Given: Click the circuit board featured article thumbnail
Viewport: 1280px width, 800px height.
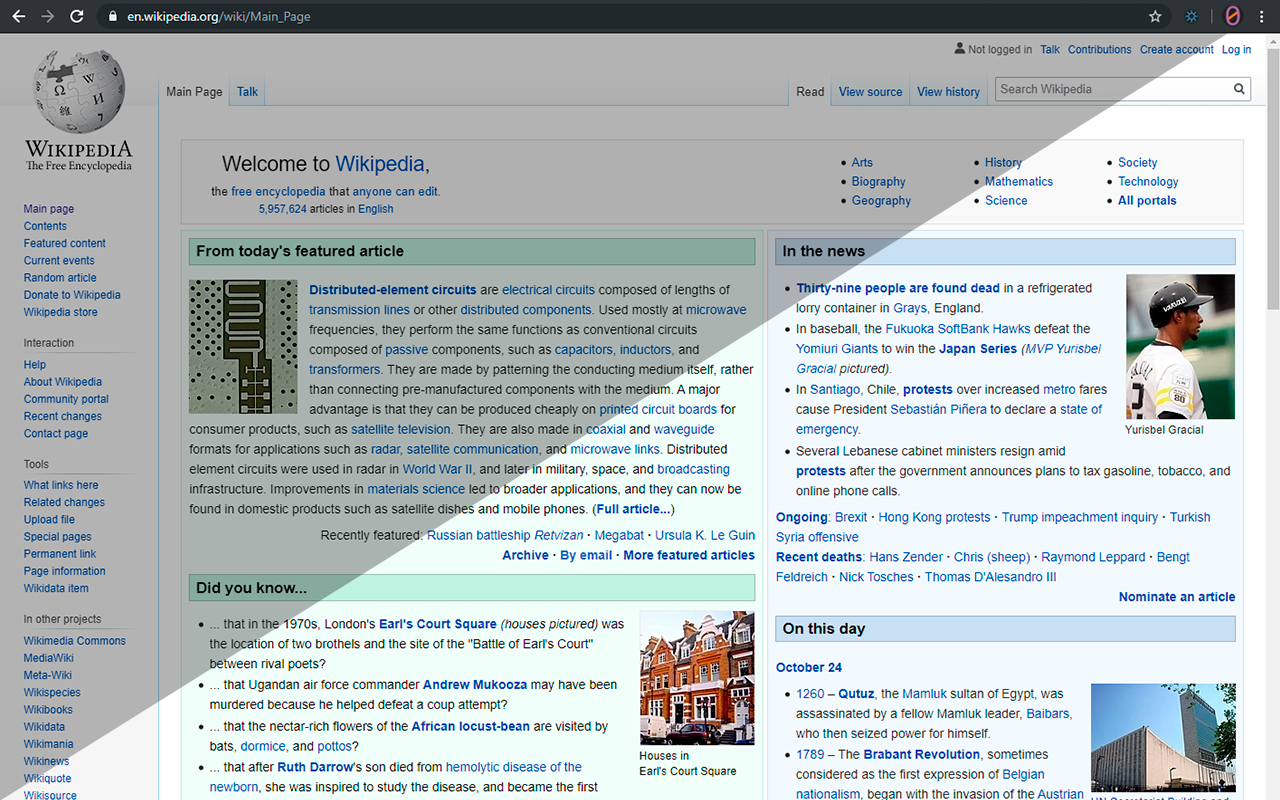Looking at the screenshot, I should click(x=243, y=346).
